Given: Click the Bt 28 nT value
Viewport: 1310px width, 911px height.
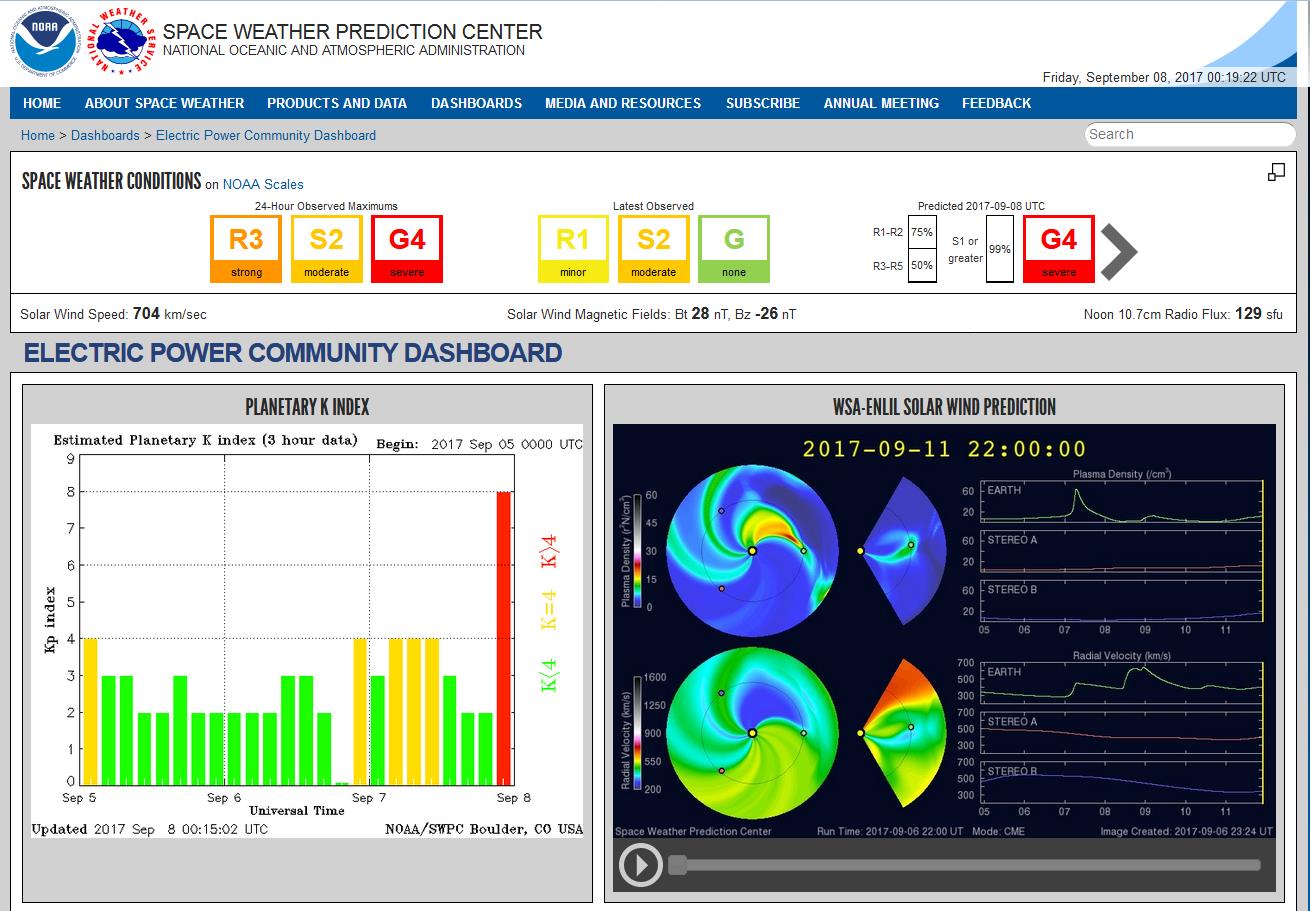Looking at the screenshot, I should click(x=702, y=314).
